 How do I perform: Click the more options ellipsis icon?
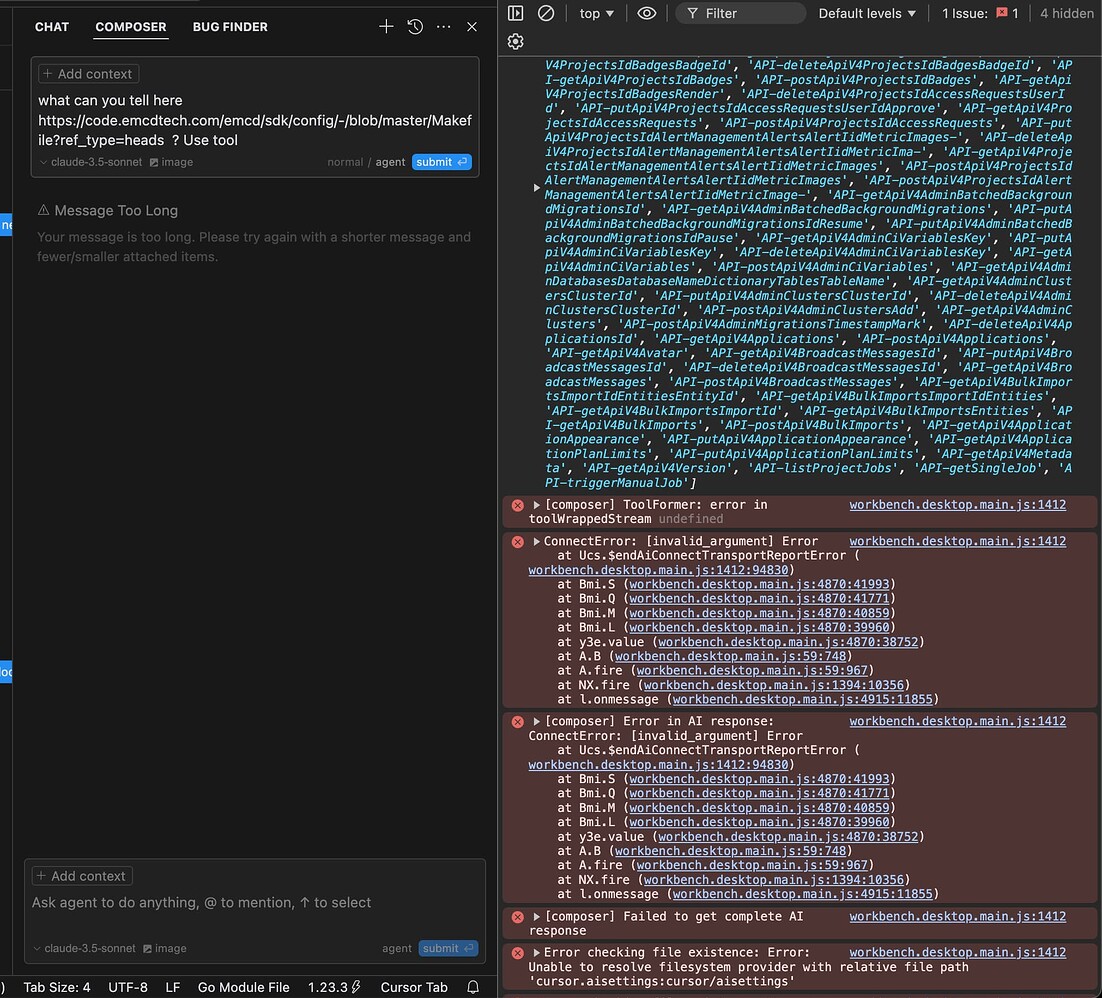coord(443,27)
